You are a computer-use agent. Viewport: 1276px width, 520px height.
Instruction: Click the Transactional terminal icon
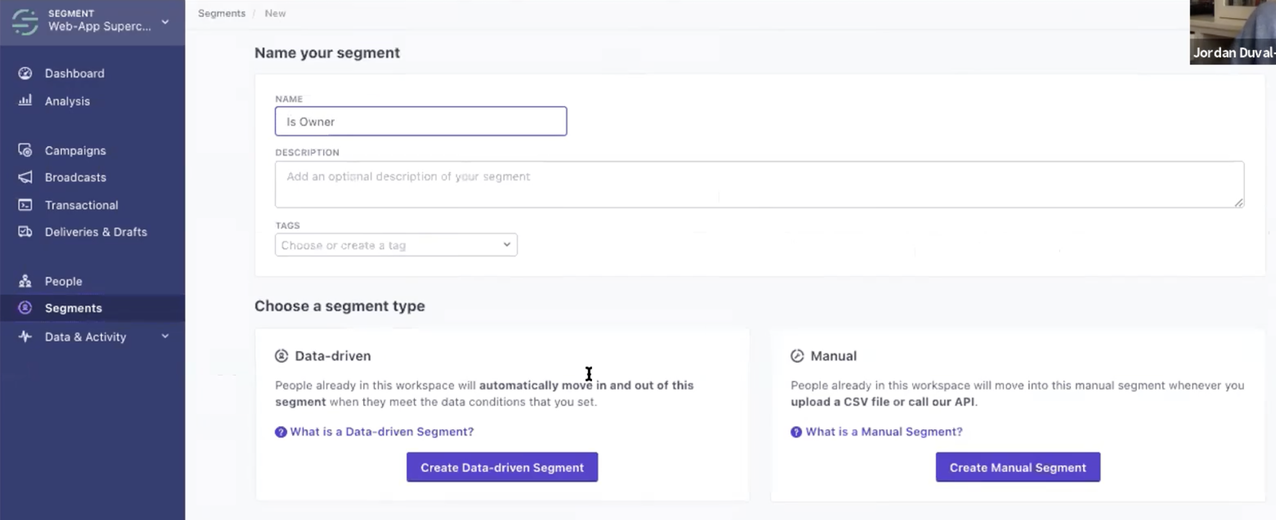pos(25,205)
